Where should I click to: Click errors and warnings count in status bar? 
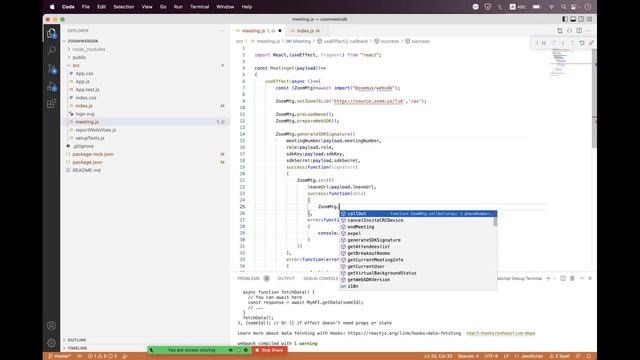(102, 356)
